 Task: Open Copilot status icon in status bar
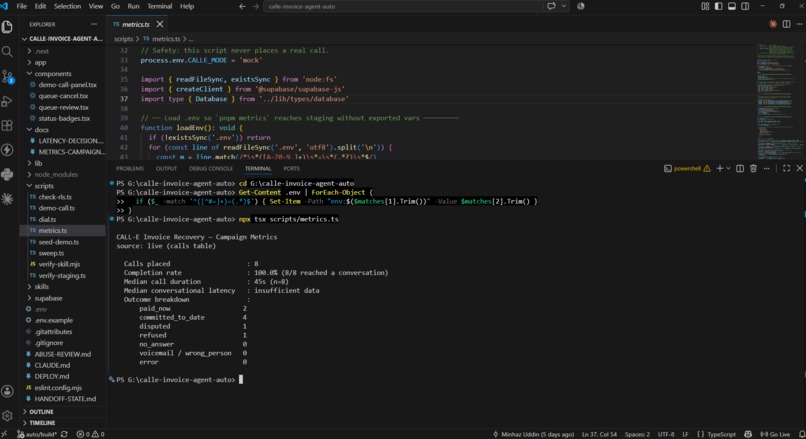[x=748, y=434]
